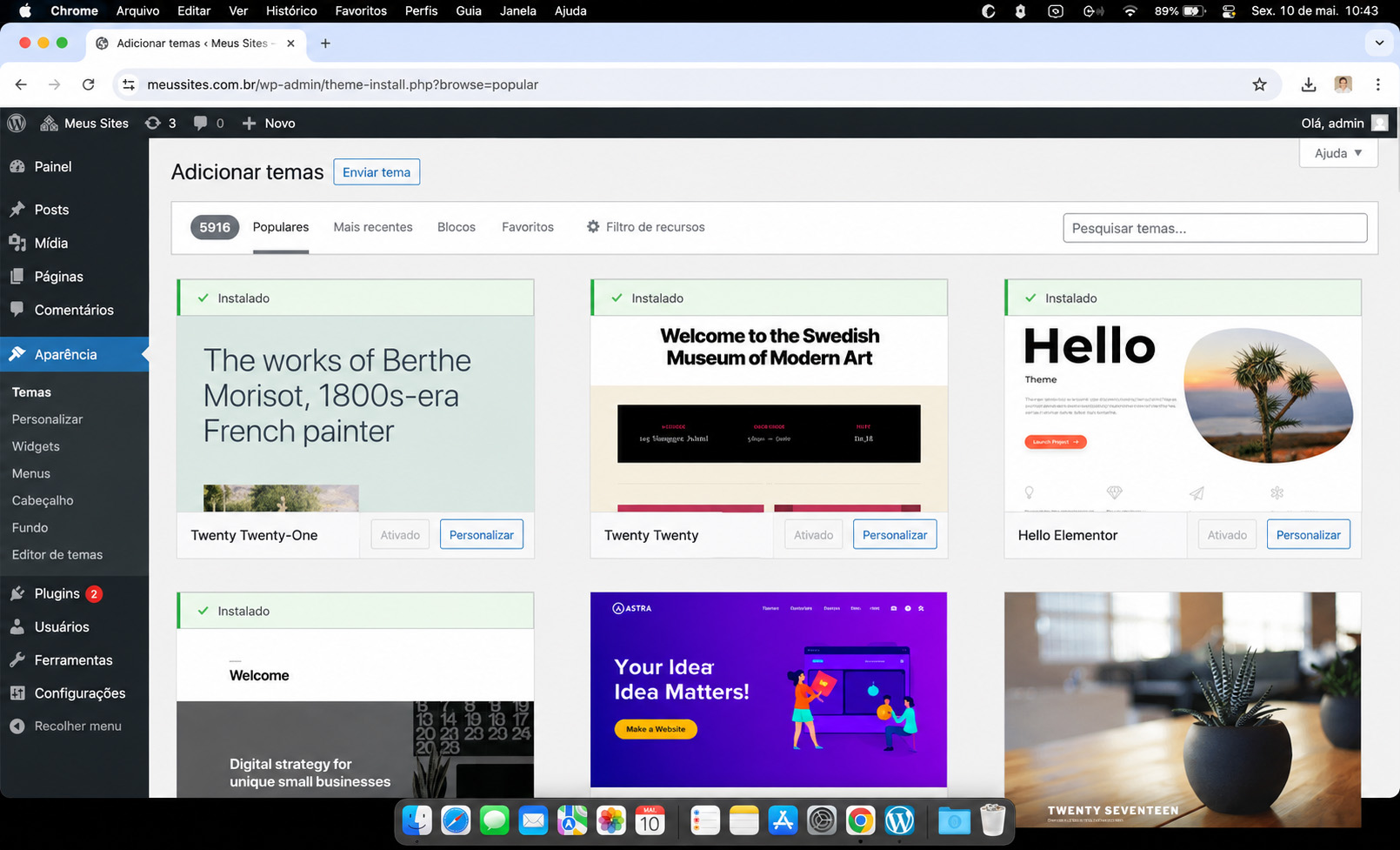Screen dimensions: 1400x850
Task: Open Finder from the Dock
Action: pos(417,820)
